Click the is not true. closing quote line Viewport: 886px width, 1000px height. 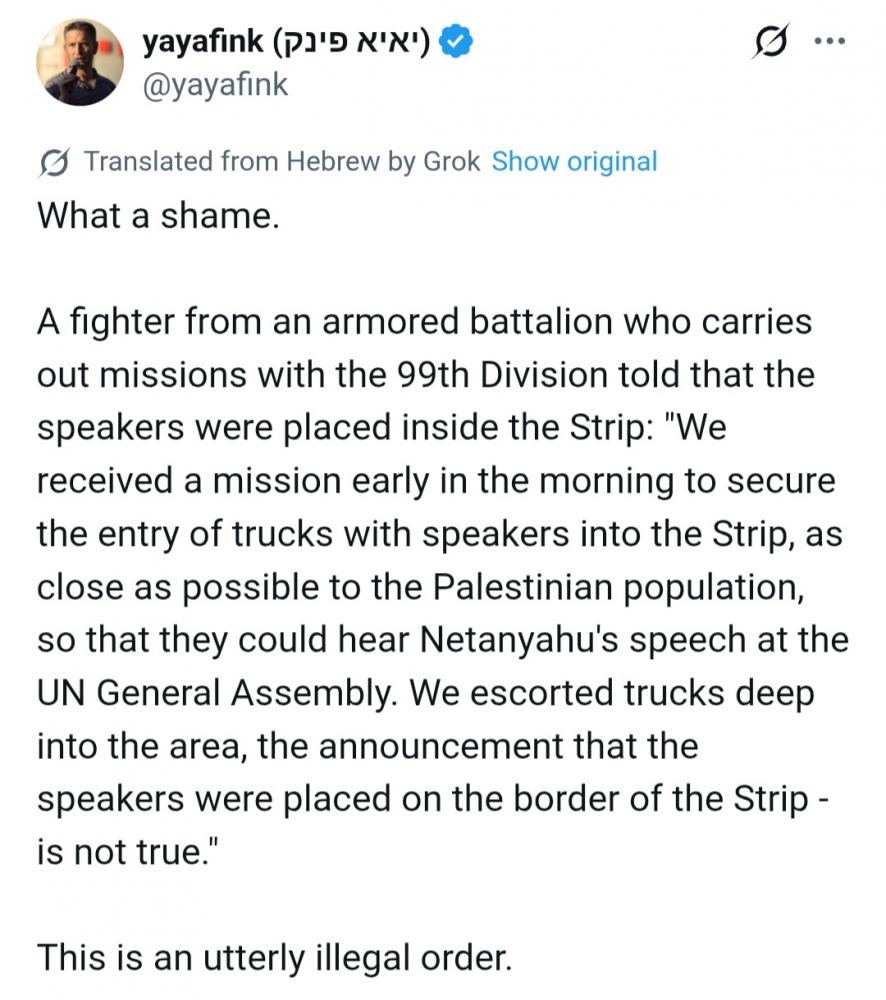pos(128,852)
